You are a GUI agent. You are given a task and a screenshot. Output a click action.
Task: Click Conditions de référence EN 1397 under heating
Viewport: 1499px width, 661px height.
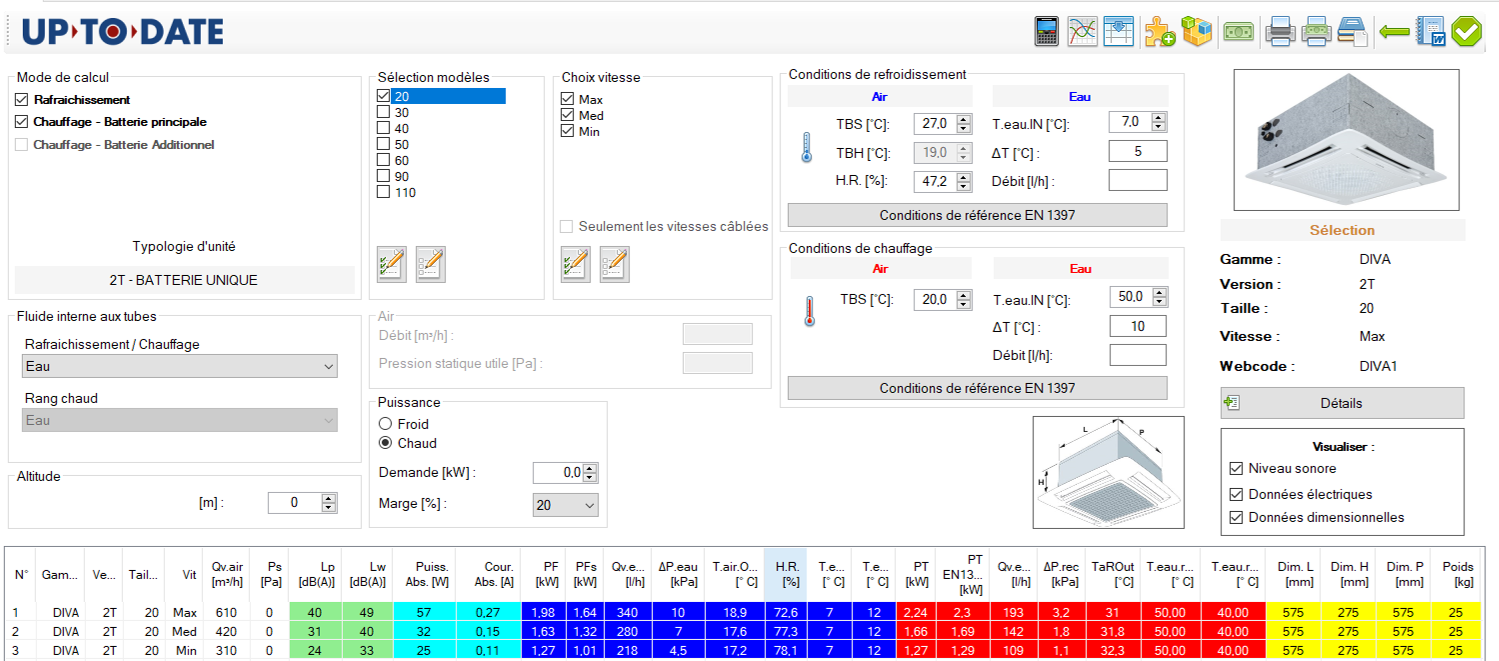(x=977, y=388)
